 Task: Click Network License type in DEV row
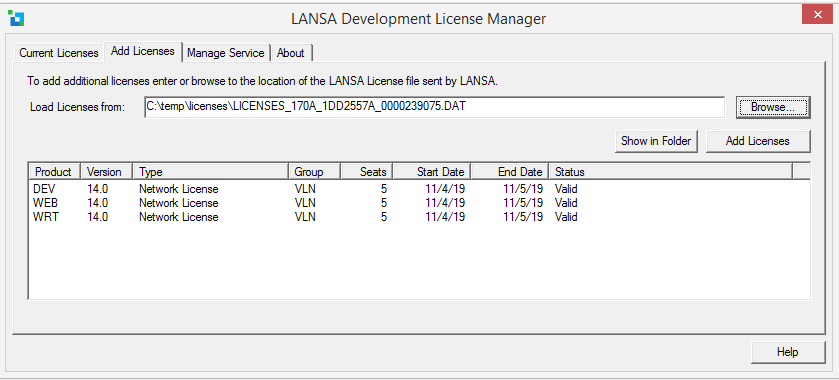pos(179,189)
